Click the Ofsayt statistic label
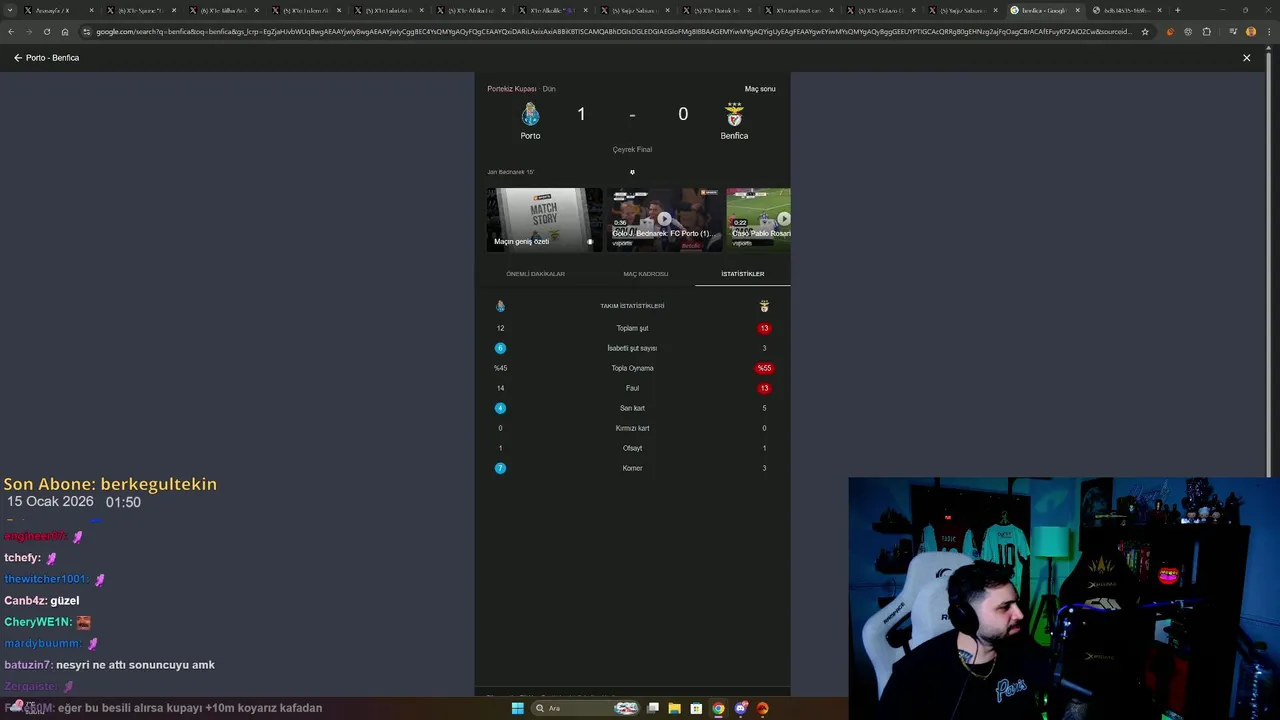Image resolution: width=1280 pixels, height=720 pixels. coord(632,448)
